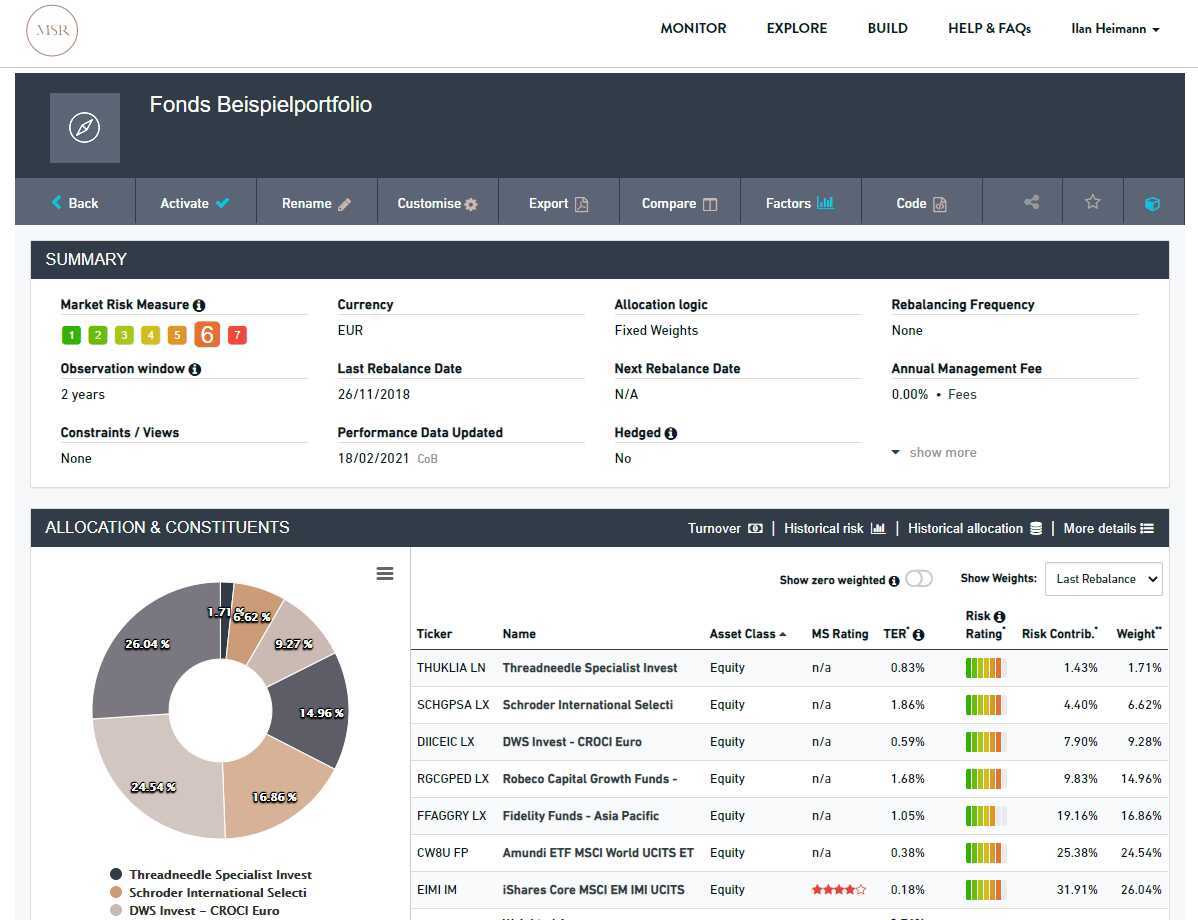Open the Show Weights Last Rebalance dropdown
1198x920 pixels.
pyautogui.click(x=1103, y=579)
